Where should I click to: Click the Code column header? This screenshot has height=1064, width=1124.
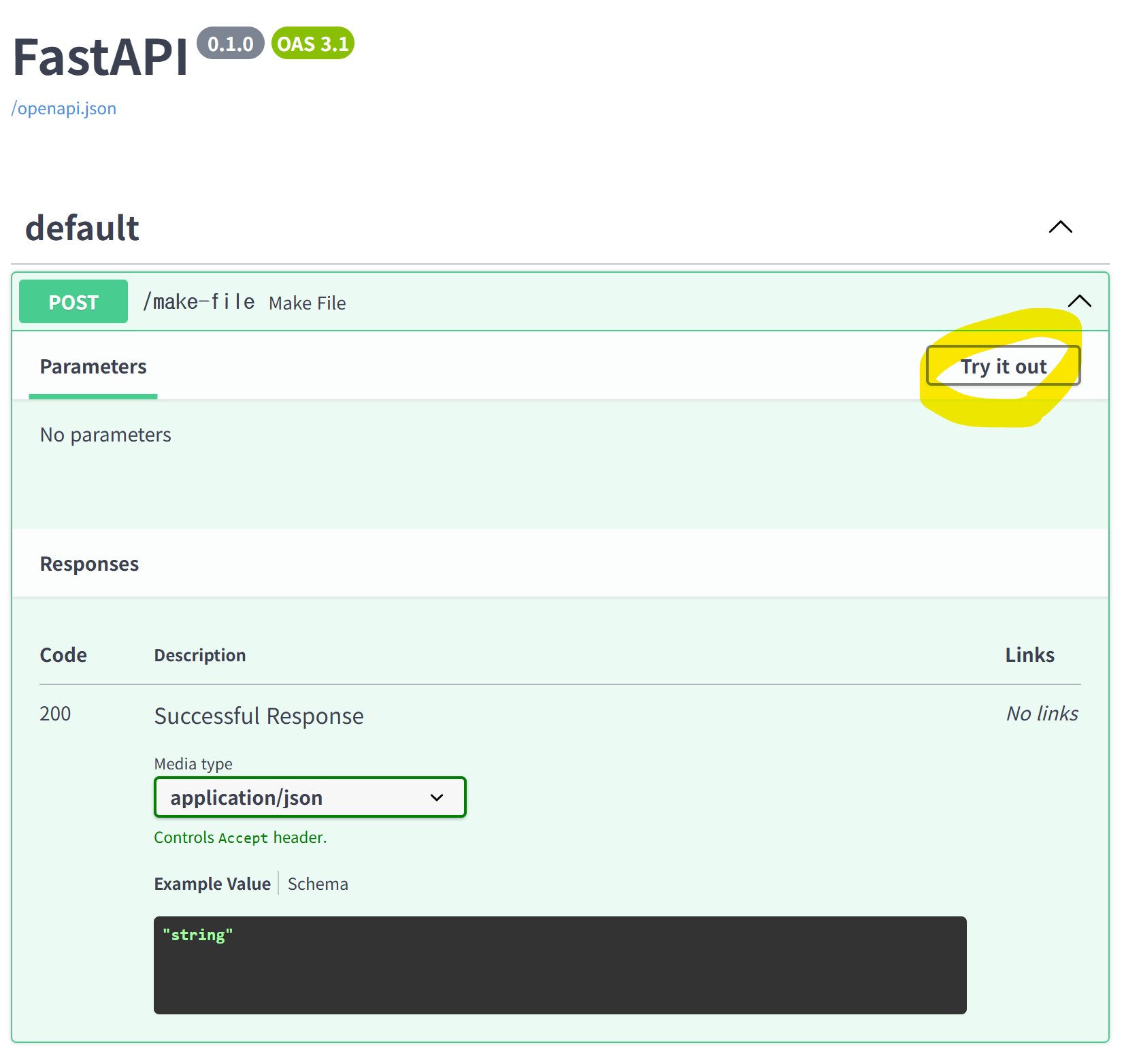click(x=63, y=655)
